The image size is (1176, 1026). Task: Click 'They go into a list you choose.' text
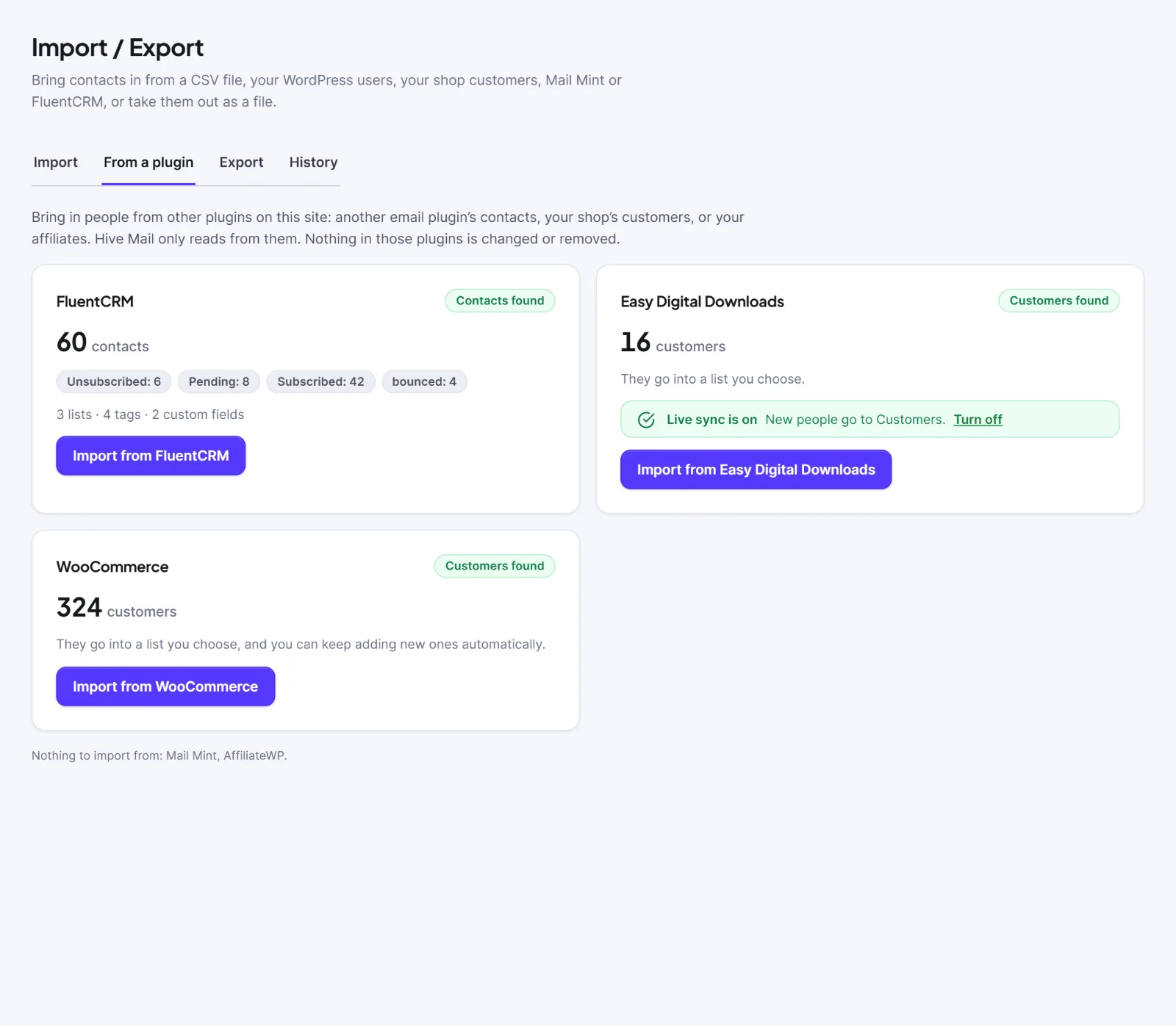712,379
